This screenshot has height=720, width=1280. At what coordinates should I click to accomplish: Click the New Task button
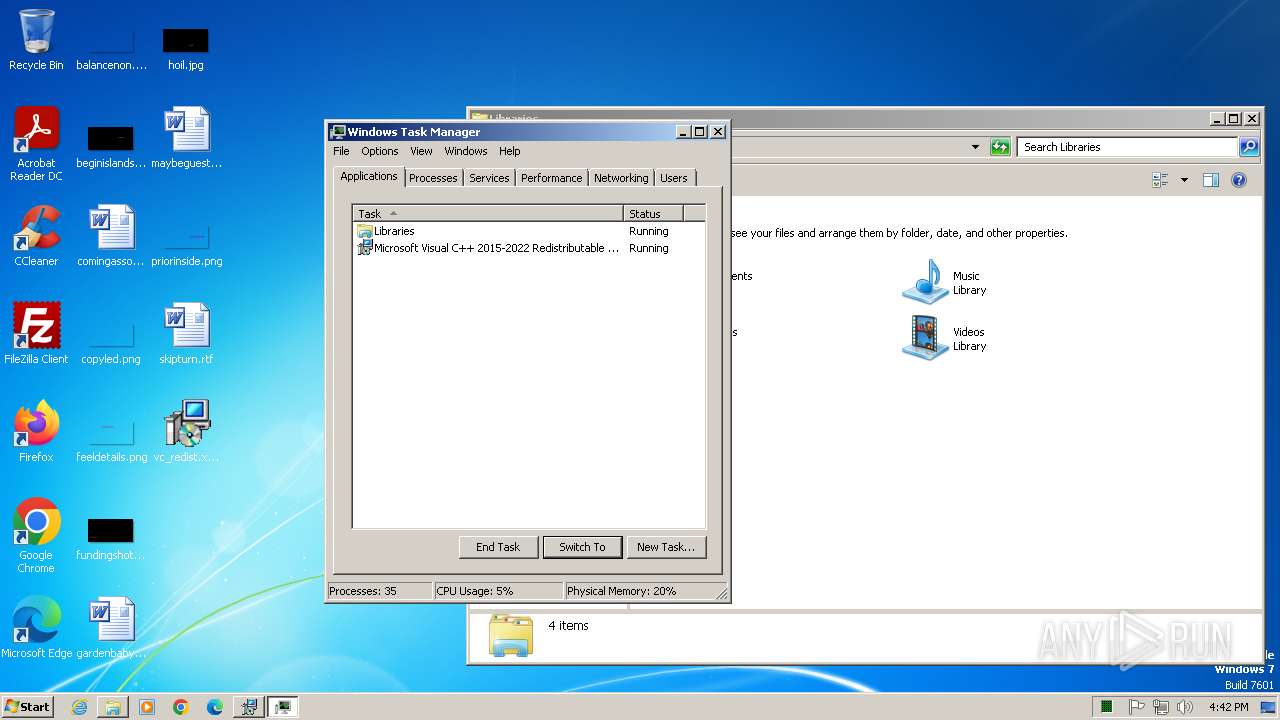pyautogui.click(x=666, y=547)
